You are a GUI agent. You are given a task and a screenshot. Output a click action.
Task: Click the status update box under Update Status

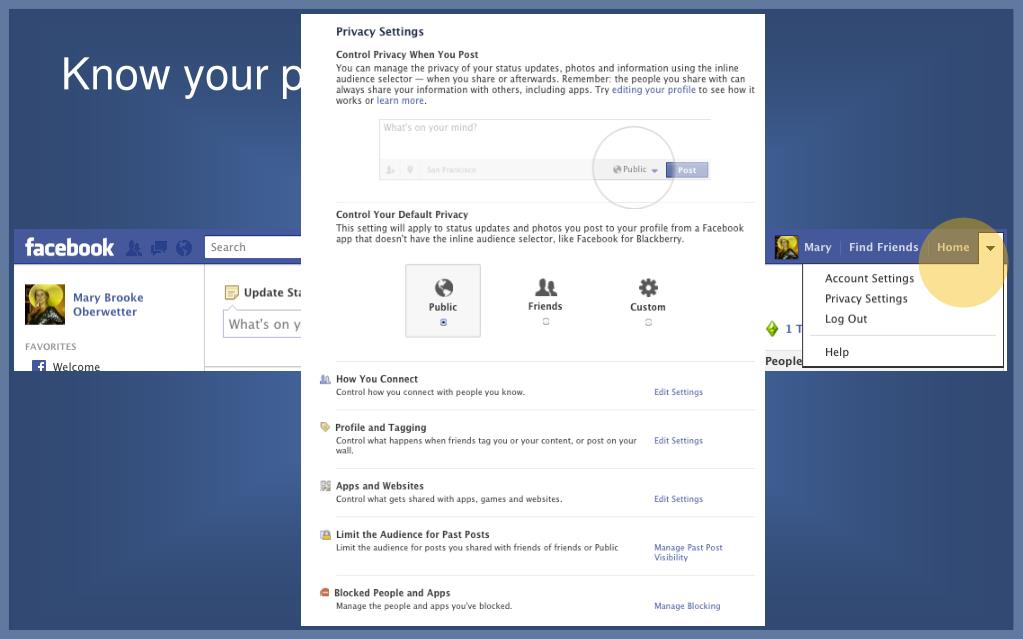[262, 324]
